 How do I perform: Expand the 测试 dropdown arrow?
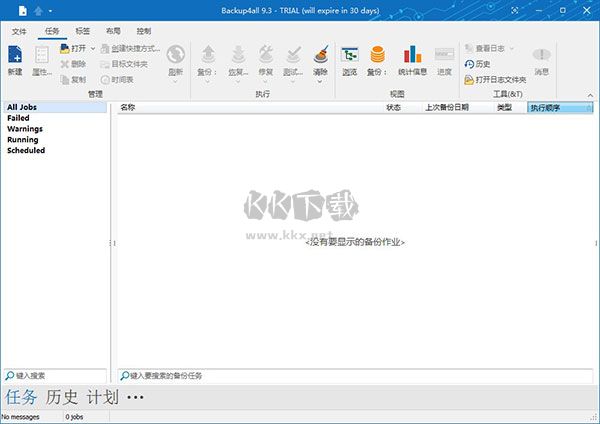coord(293,82)
